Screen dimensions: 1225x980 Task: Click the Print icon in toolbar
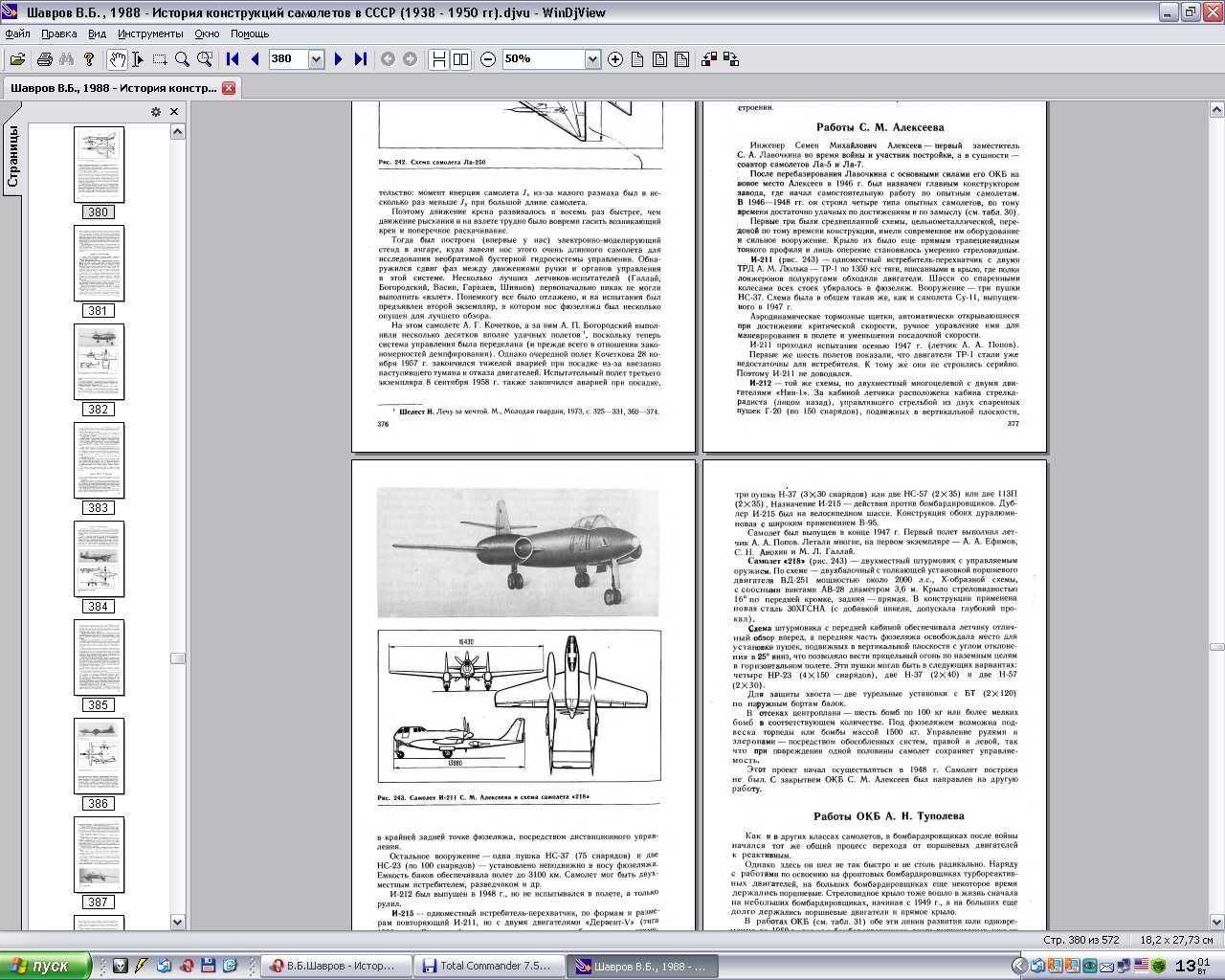pos(44,59)
